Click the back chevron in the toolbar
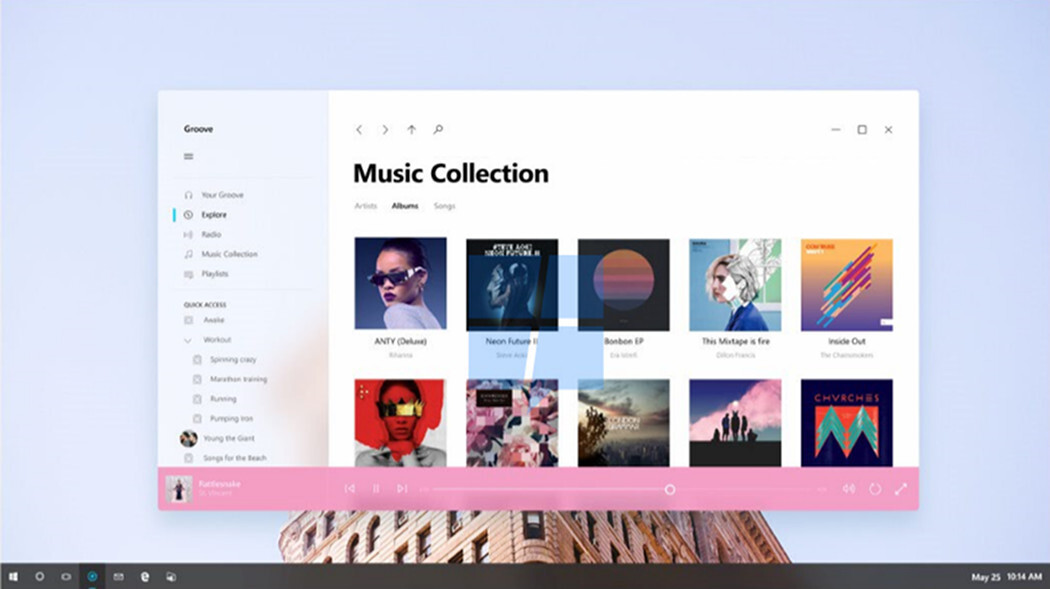Image resolution: width=1050 pixels, height=589 pixels. pyautogui.click(x=360, y=129)
